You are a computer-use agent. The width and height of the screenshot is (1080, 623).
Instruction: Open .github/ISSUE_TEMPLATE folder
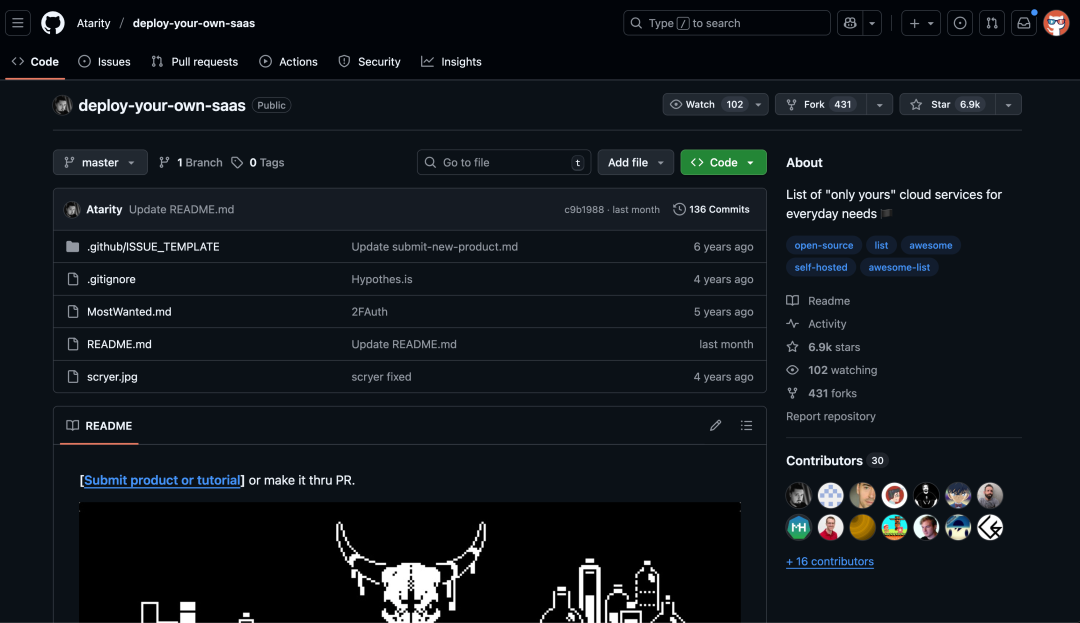(x=153, y=246)
